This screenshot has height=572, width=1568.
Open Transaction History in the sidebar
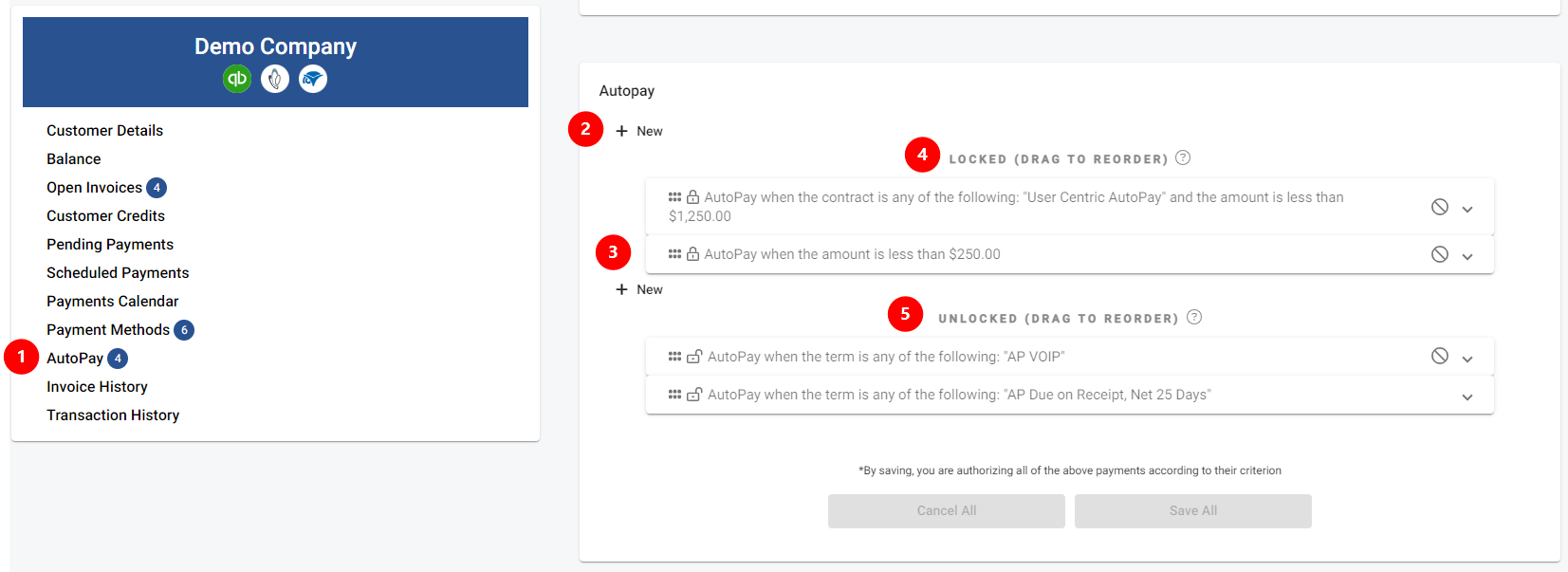(x=113, y=415)
